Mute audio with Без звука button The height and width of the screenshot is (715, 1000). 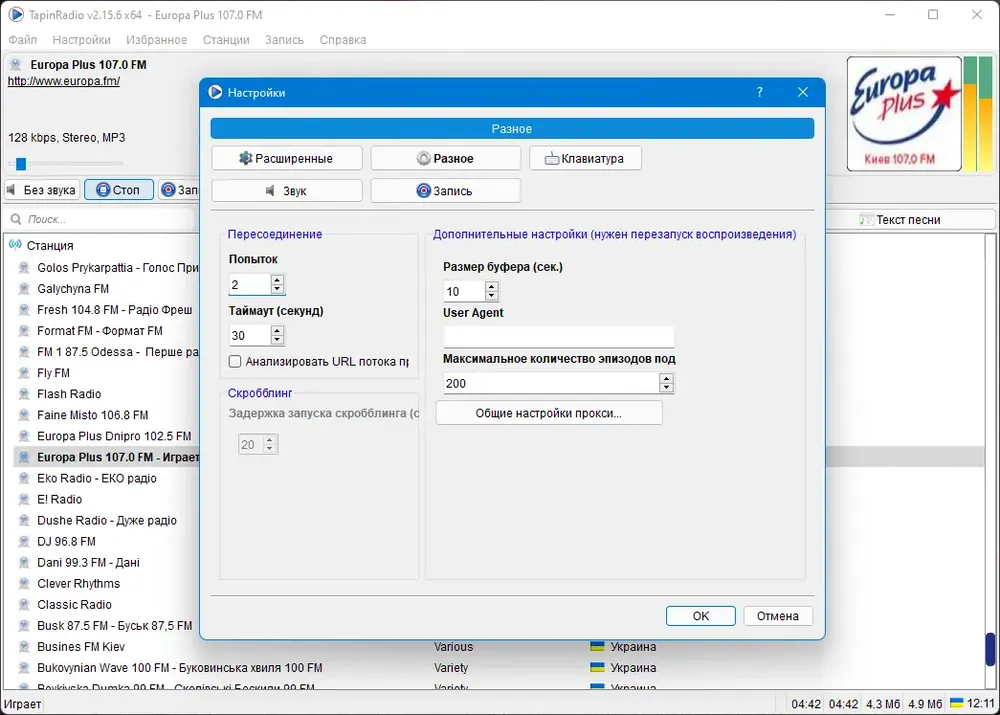point(42,189)
